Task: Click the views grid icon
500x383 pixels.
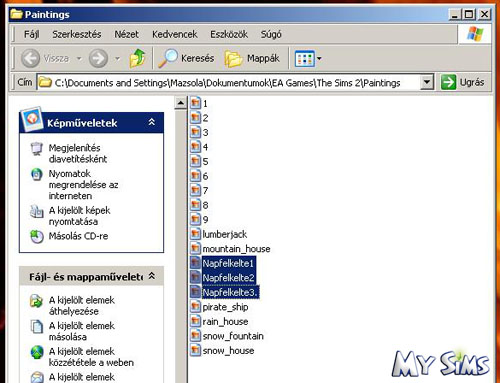Action: point(305,59)
